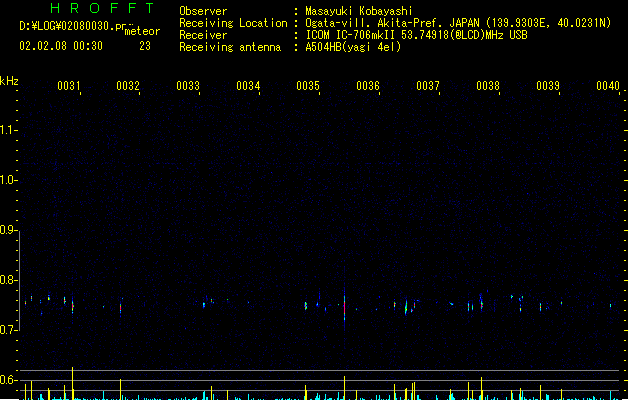Click the meteor count label
The height and width of the screenshot is (400, 629).
tap(142, 31)
